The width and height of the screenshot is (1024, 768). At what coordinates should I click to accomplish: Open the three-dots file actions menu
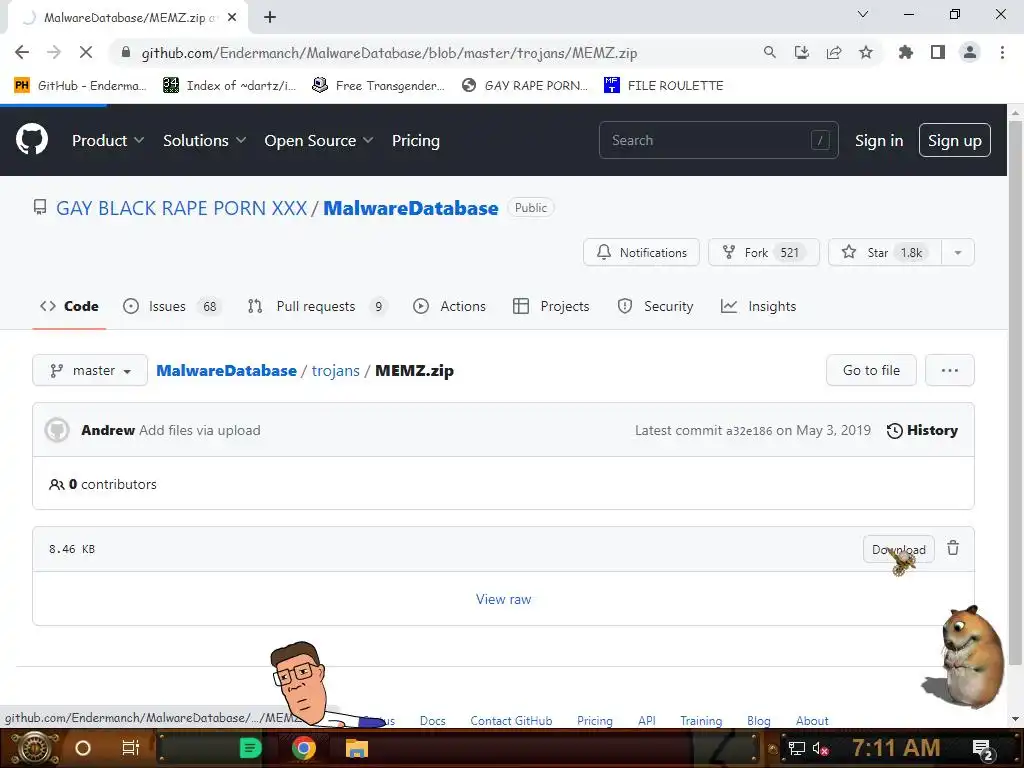click(950, 370)
